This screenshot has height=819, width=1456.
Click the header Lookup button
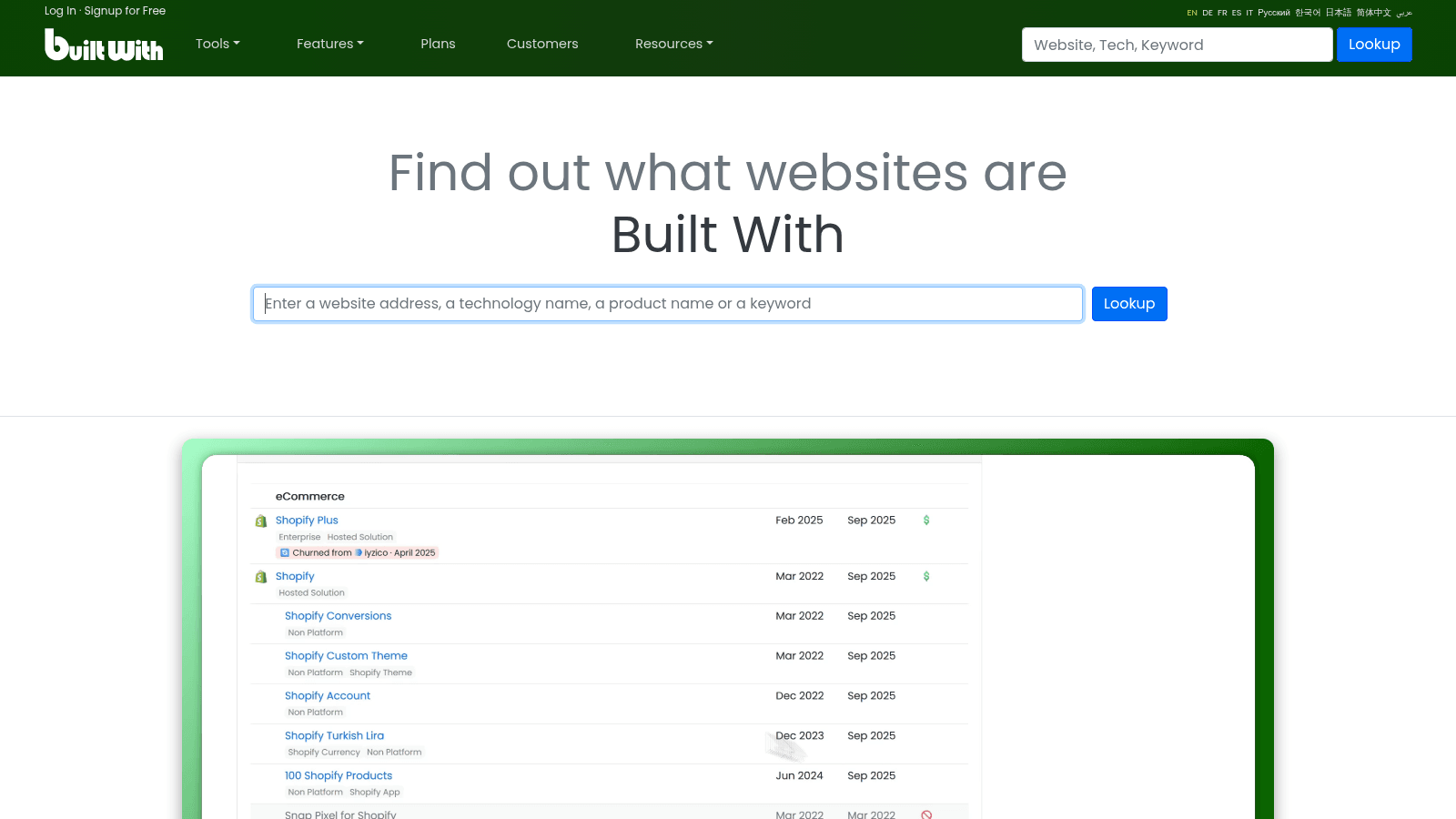(1374, 45)
